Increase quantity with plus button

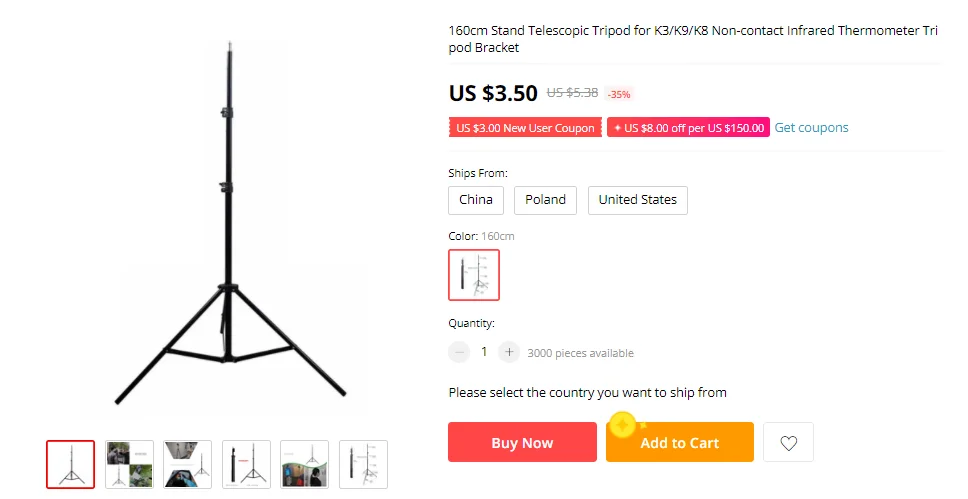pos(509,352)
